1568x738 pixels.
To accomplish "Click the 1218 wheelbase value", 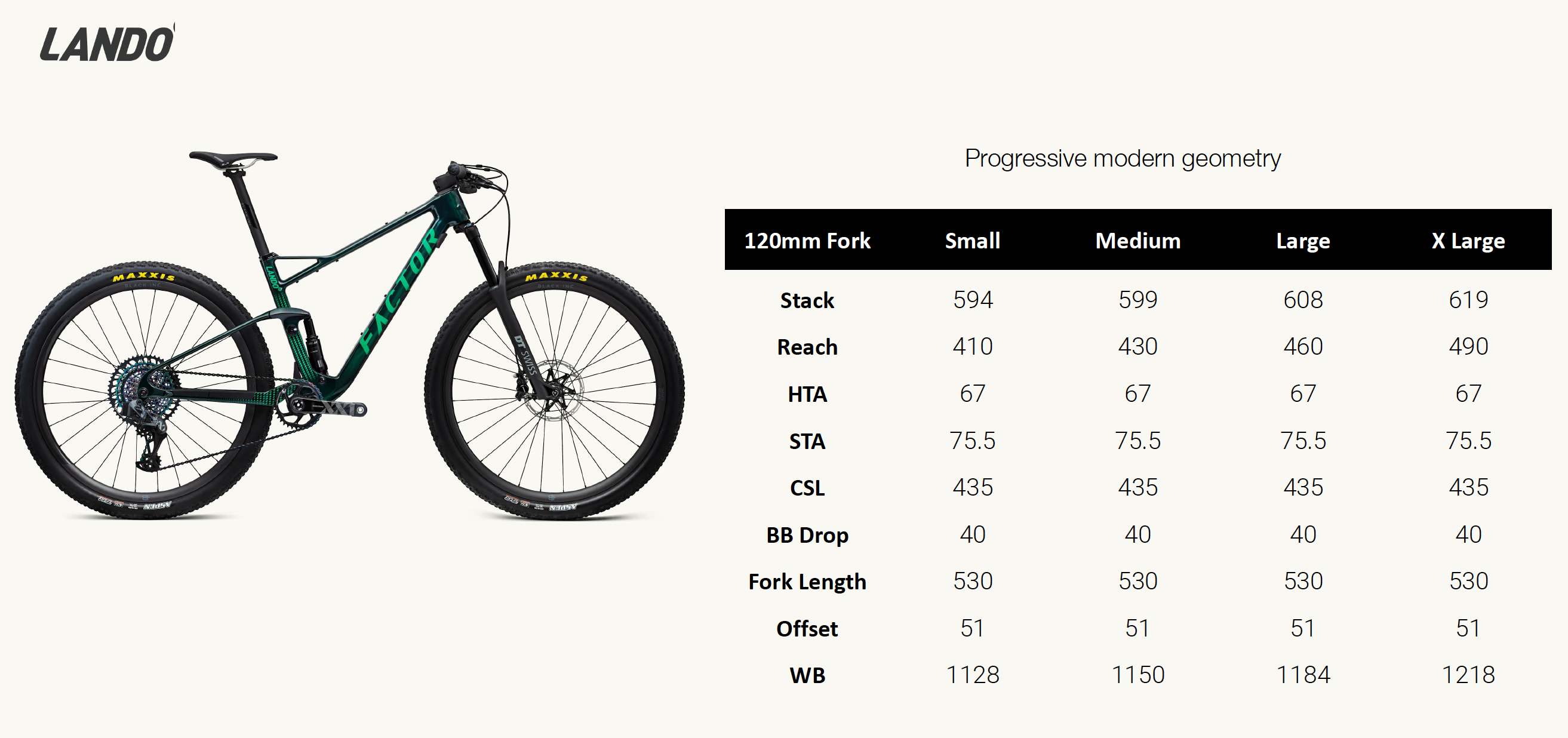I will pyautogui.click(x=1468, y=675).
